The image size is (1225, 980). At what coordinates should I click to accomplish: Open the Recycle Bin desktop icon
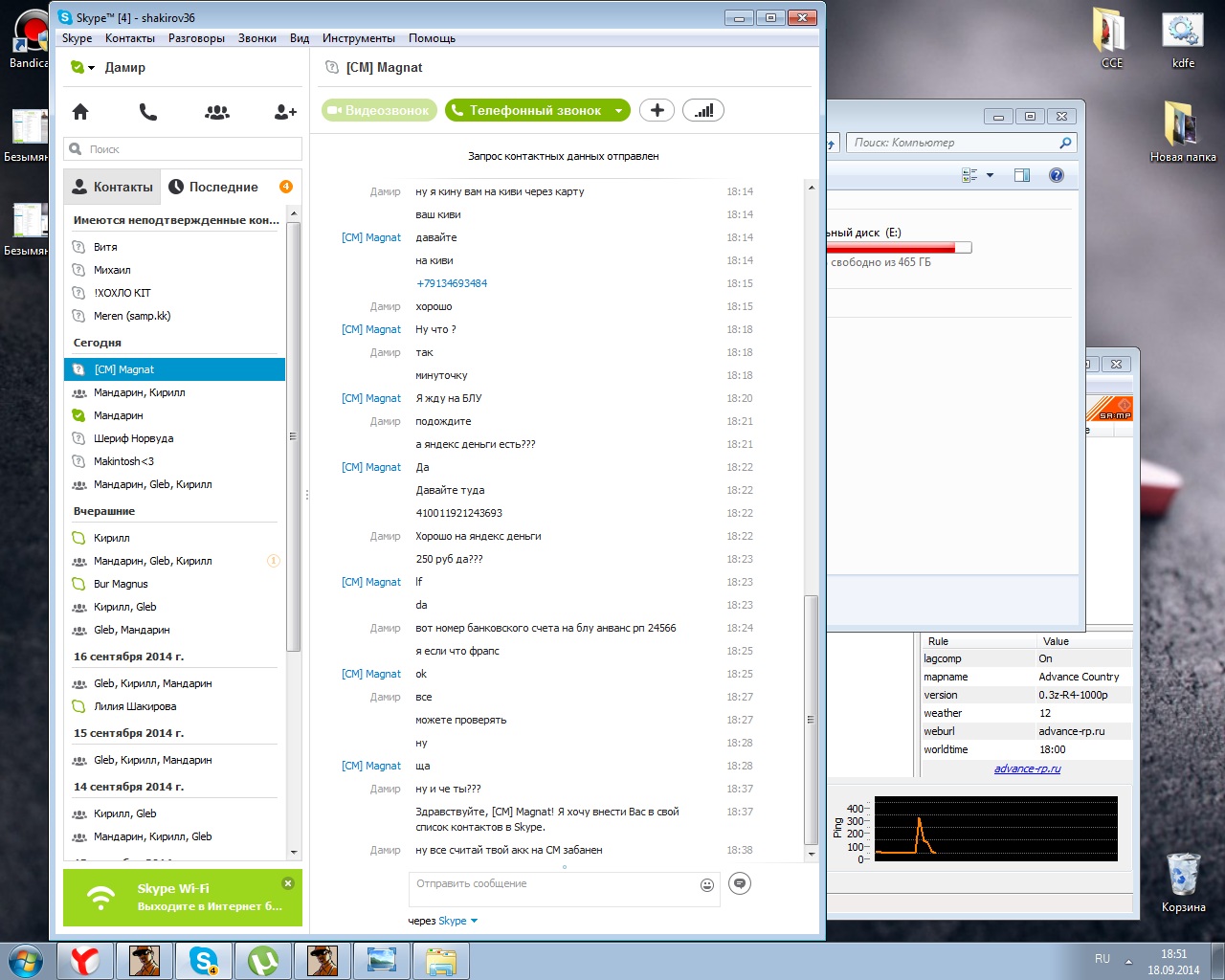1183,881
